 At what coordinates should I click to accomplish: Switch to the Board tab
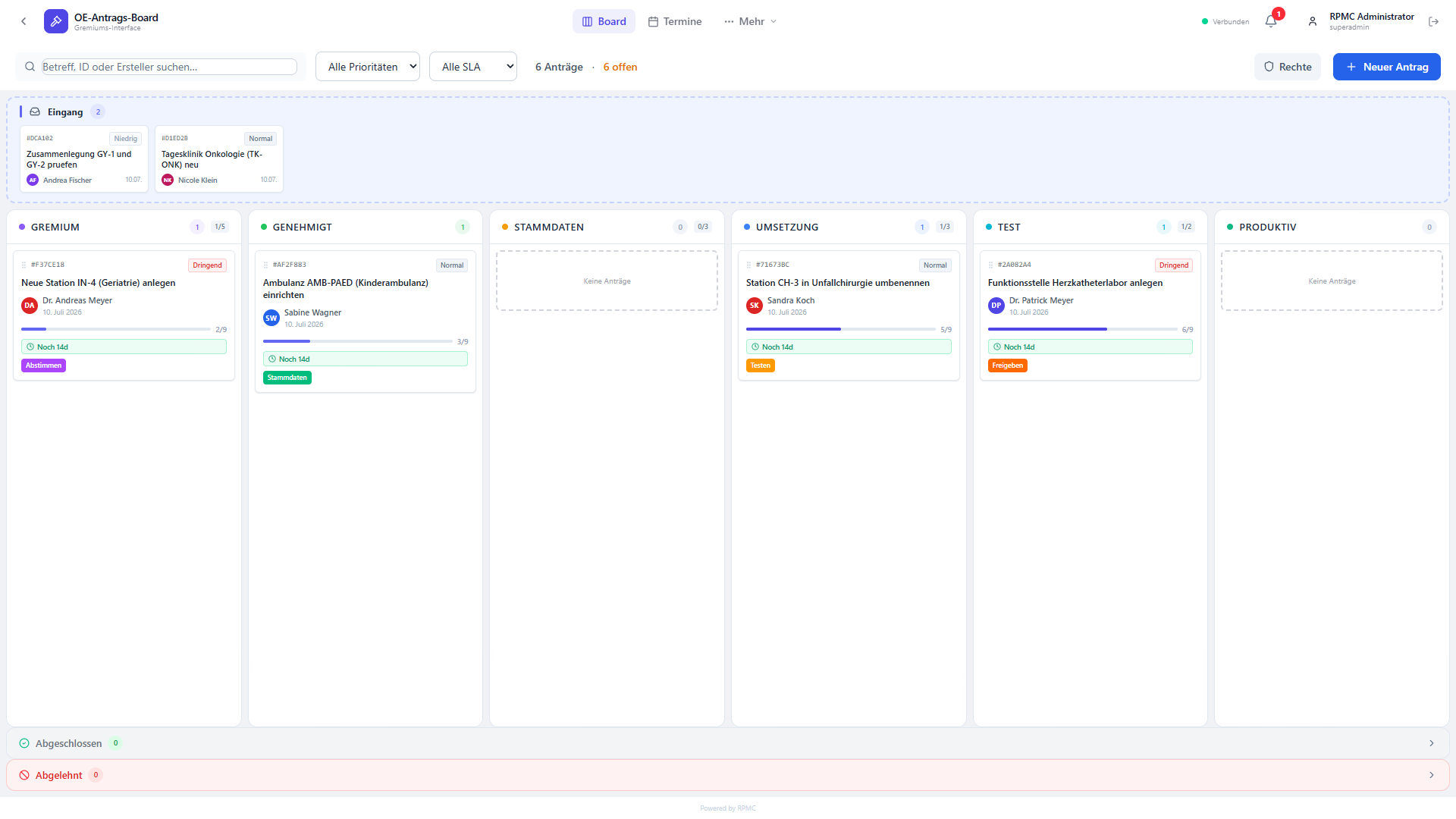point(604,21)
